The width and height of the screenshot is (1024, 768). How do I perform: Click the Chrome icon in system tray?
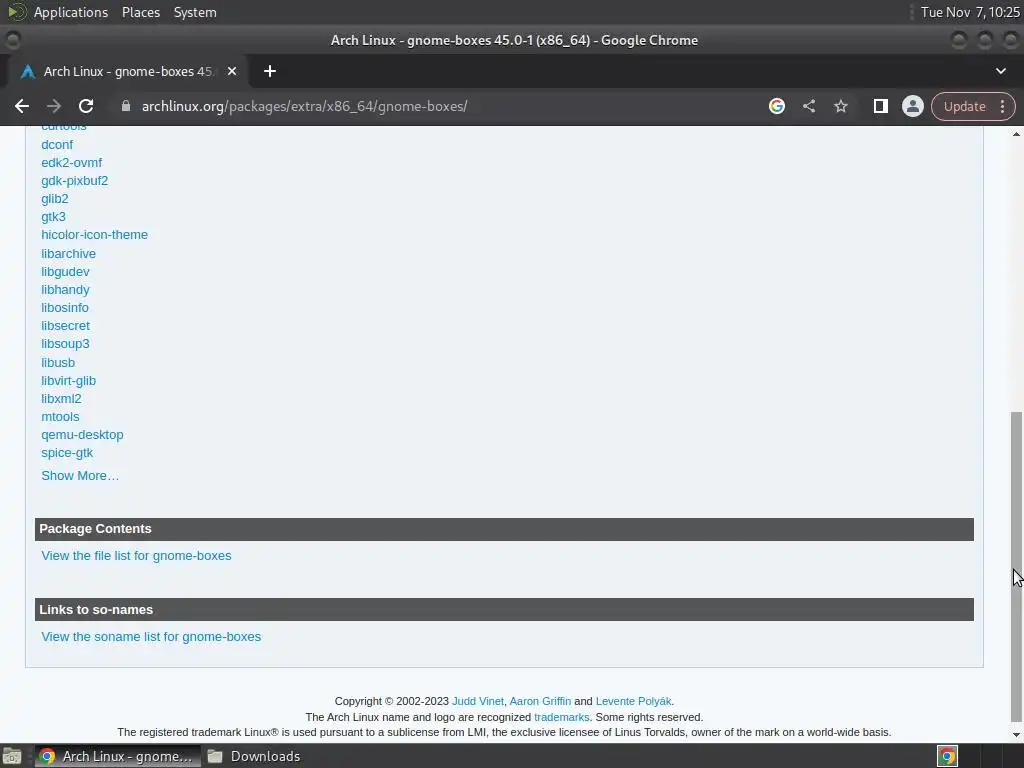(x=947, y=756)
